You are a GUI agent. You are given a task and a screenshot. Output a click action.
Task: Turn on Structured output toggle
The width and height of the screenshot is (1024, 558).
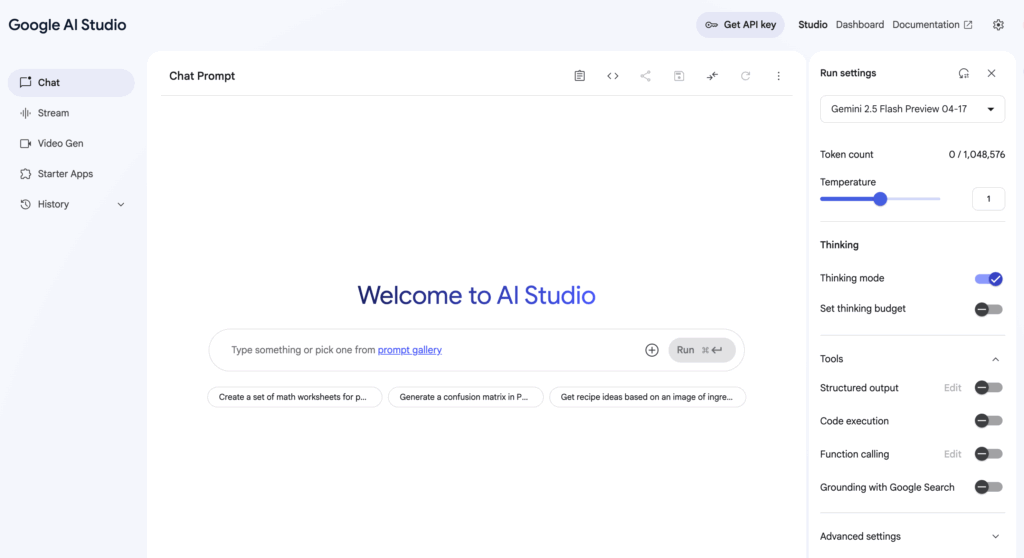(x=989, y=387)
